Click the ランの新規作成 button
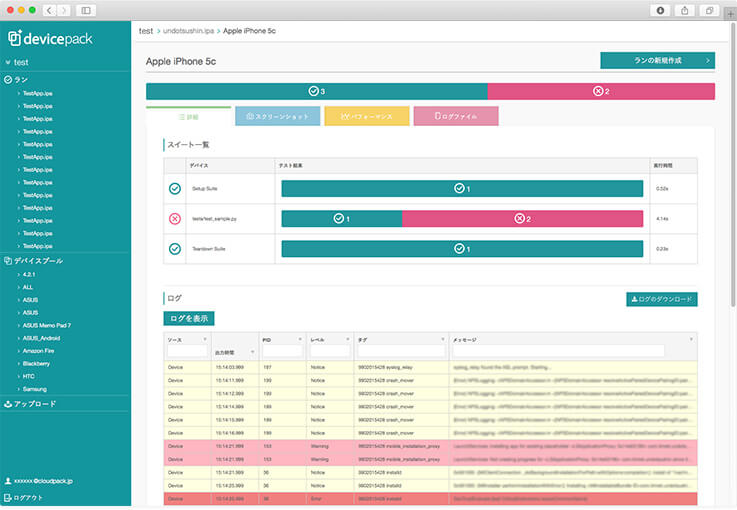This screenshot has height=510, width=737. point(658,61)
